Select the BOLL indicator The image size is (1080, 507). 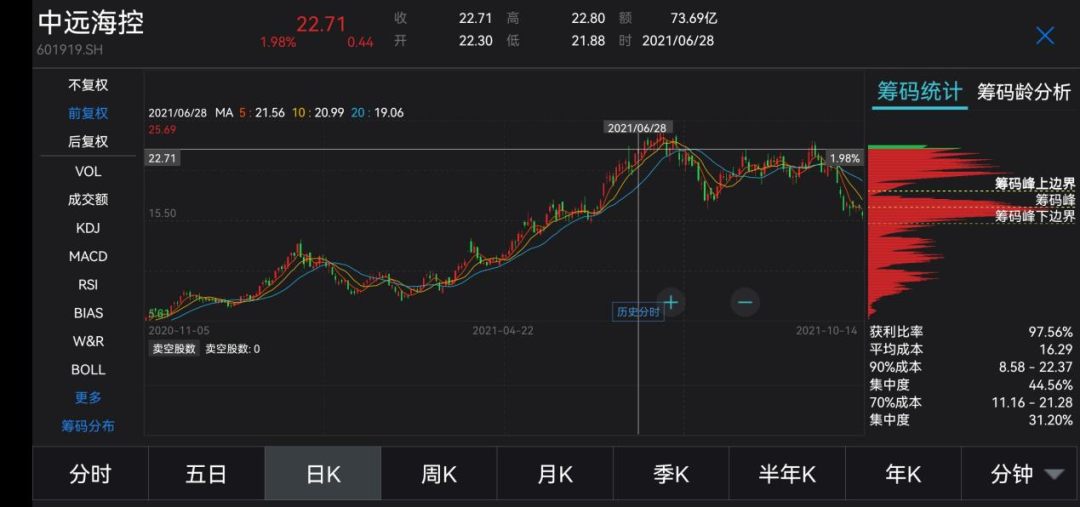pos(88,369)
